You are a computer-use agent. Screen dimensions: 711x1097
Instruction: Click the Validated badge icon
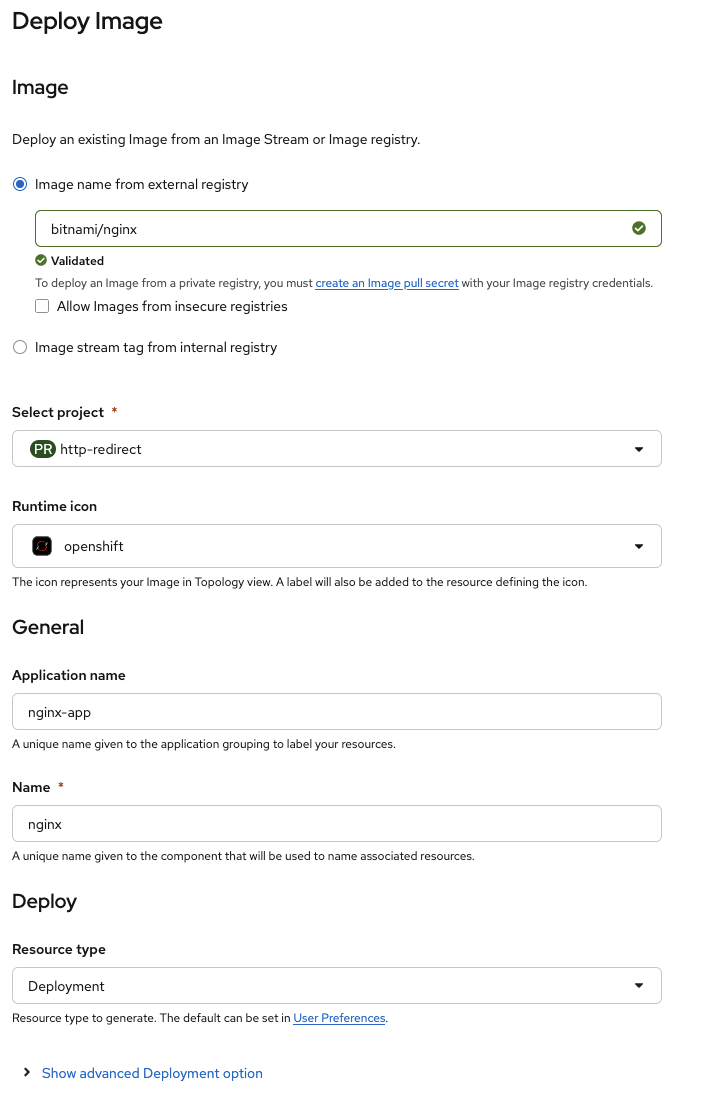(41, 260)
